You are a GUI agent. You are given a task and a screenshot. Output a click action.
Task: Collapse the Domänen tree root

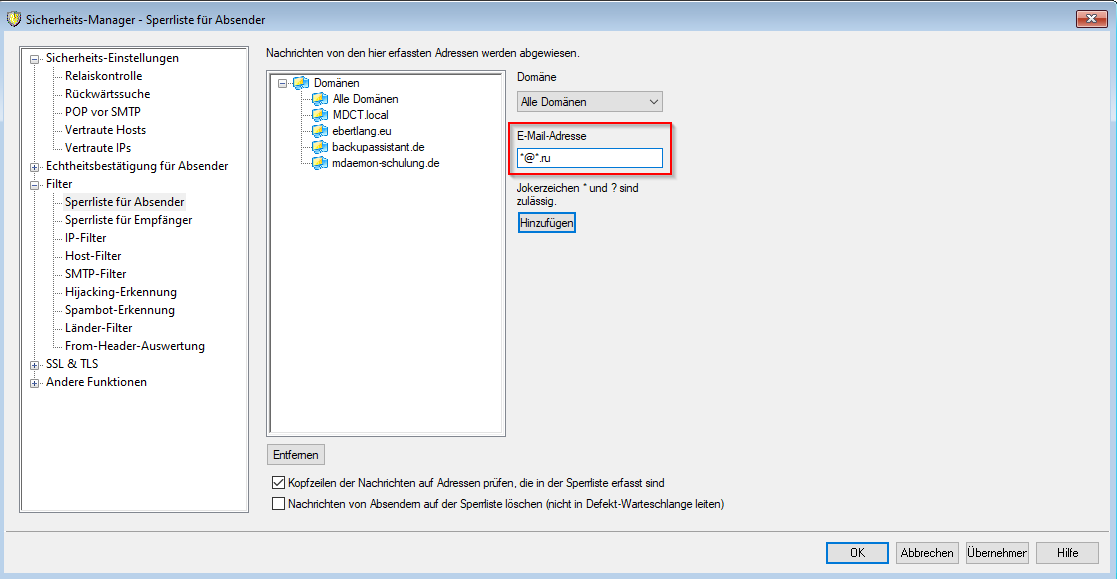(x=283, y=83)
